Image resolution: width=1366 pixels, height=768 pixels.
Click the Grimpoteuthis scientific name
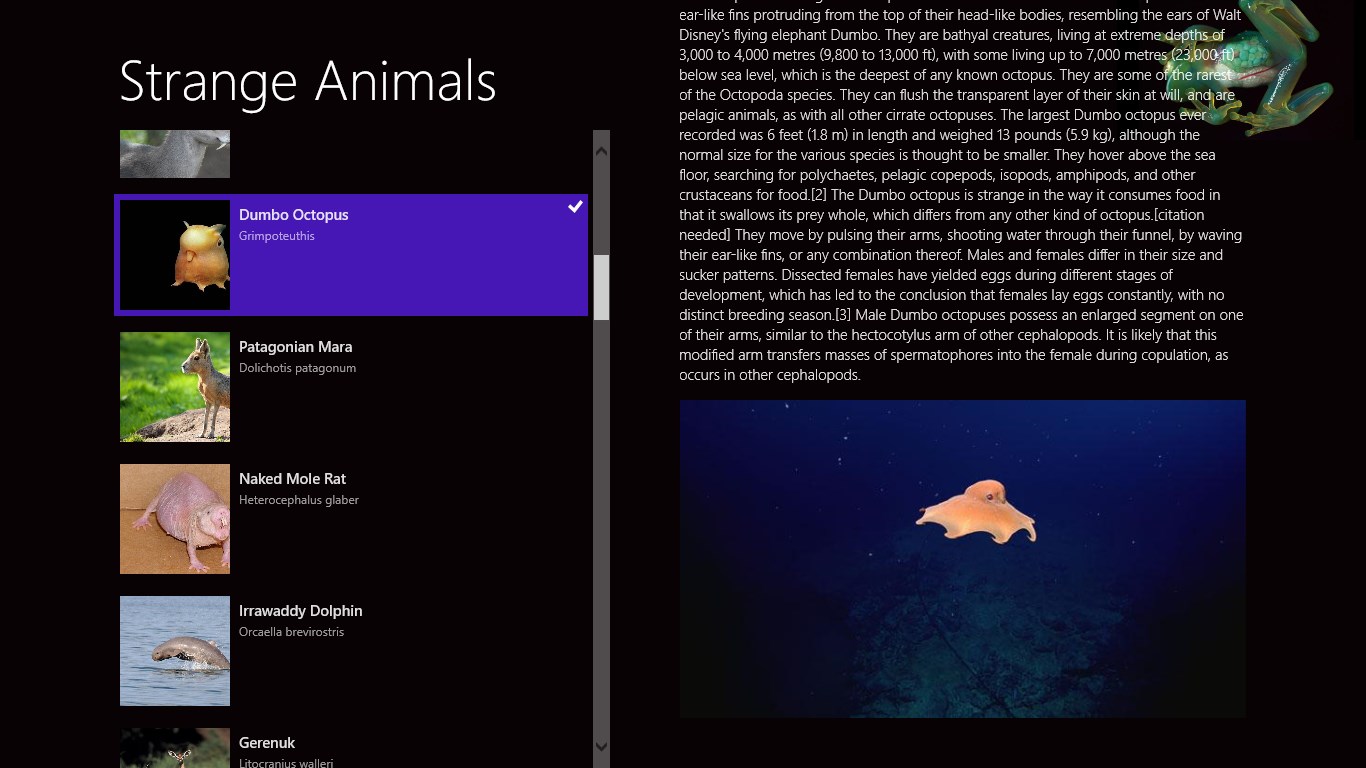277,236
